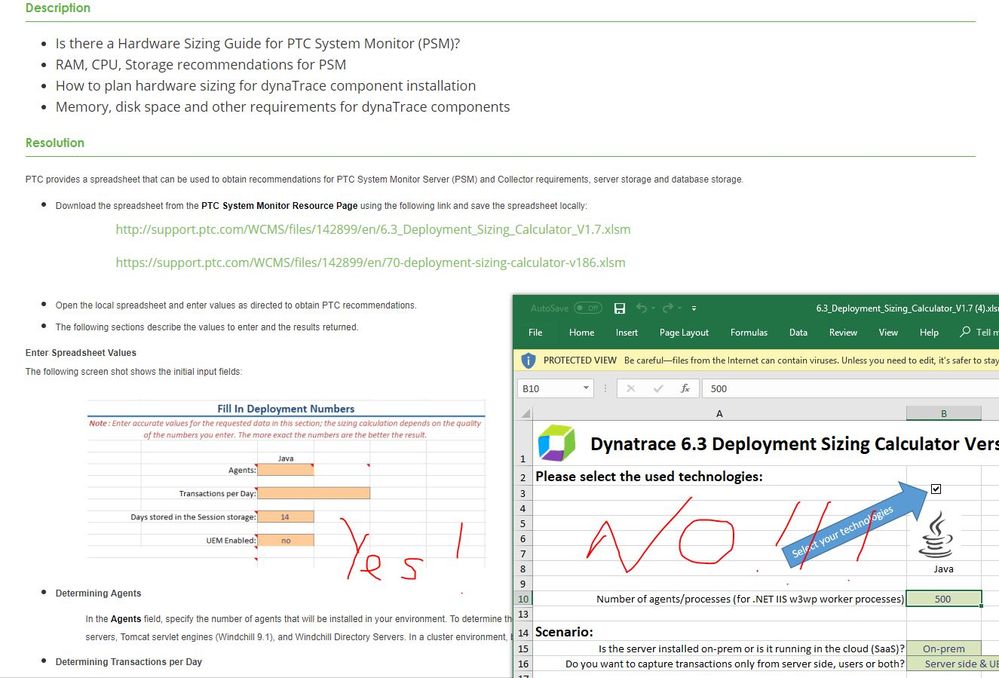Click 'PTC System Monitor Resource Page' bold text
Image resolution: width=999 pixels, height=678 pixels.
279,206
